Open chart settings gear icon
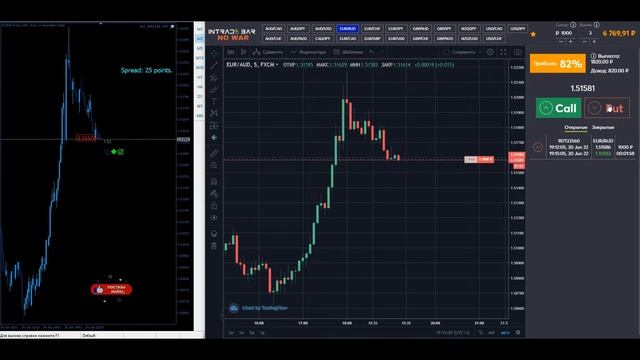 click(x=490, y=52)
